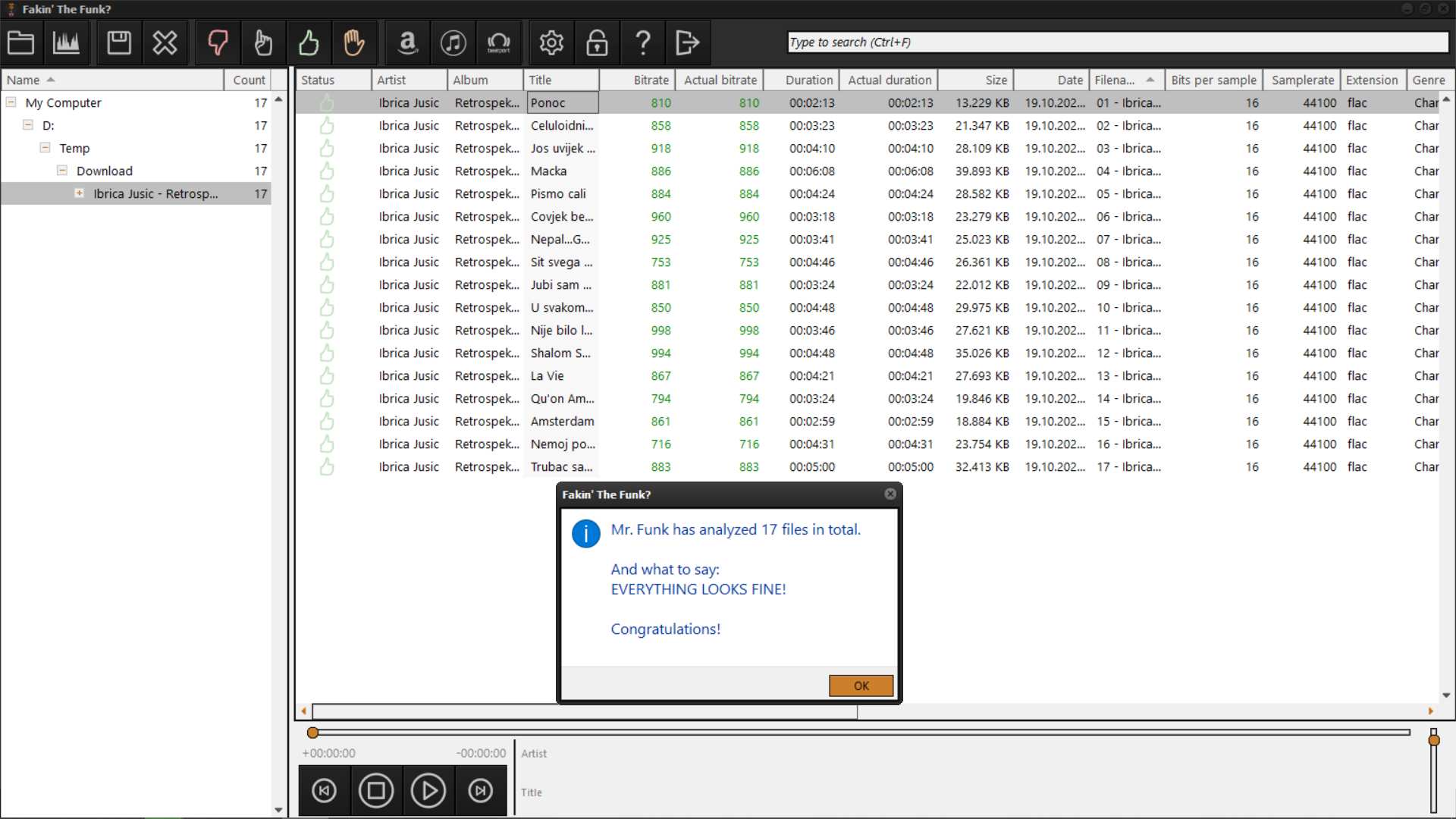Click the open folder toolbar icon

[20, 42]
